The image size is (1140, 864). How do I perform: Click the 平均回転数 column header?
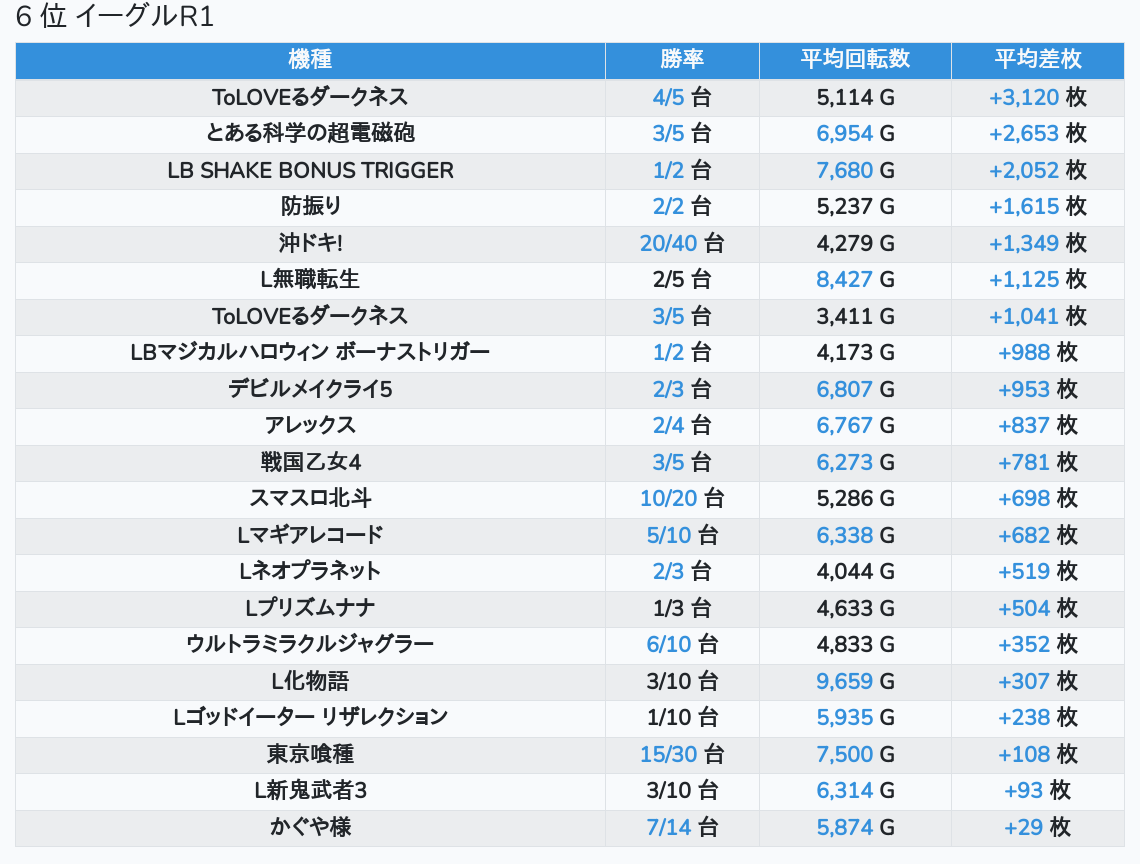[855, 60]
